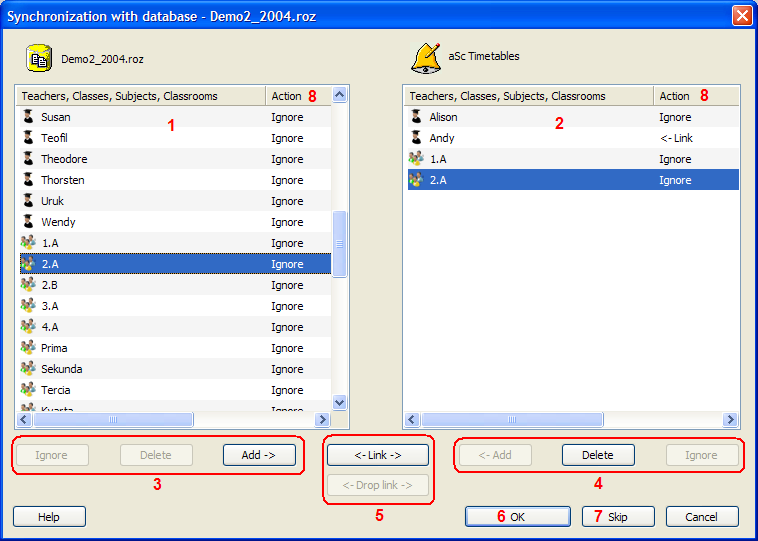Click right list horizontal scrollbar right arrow

(731, 420)
